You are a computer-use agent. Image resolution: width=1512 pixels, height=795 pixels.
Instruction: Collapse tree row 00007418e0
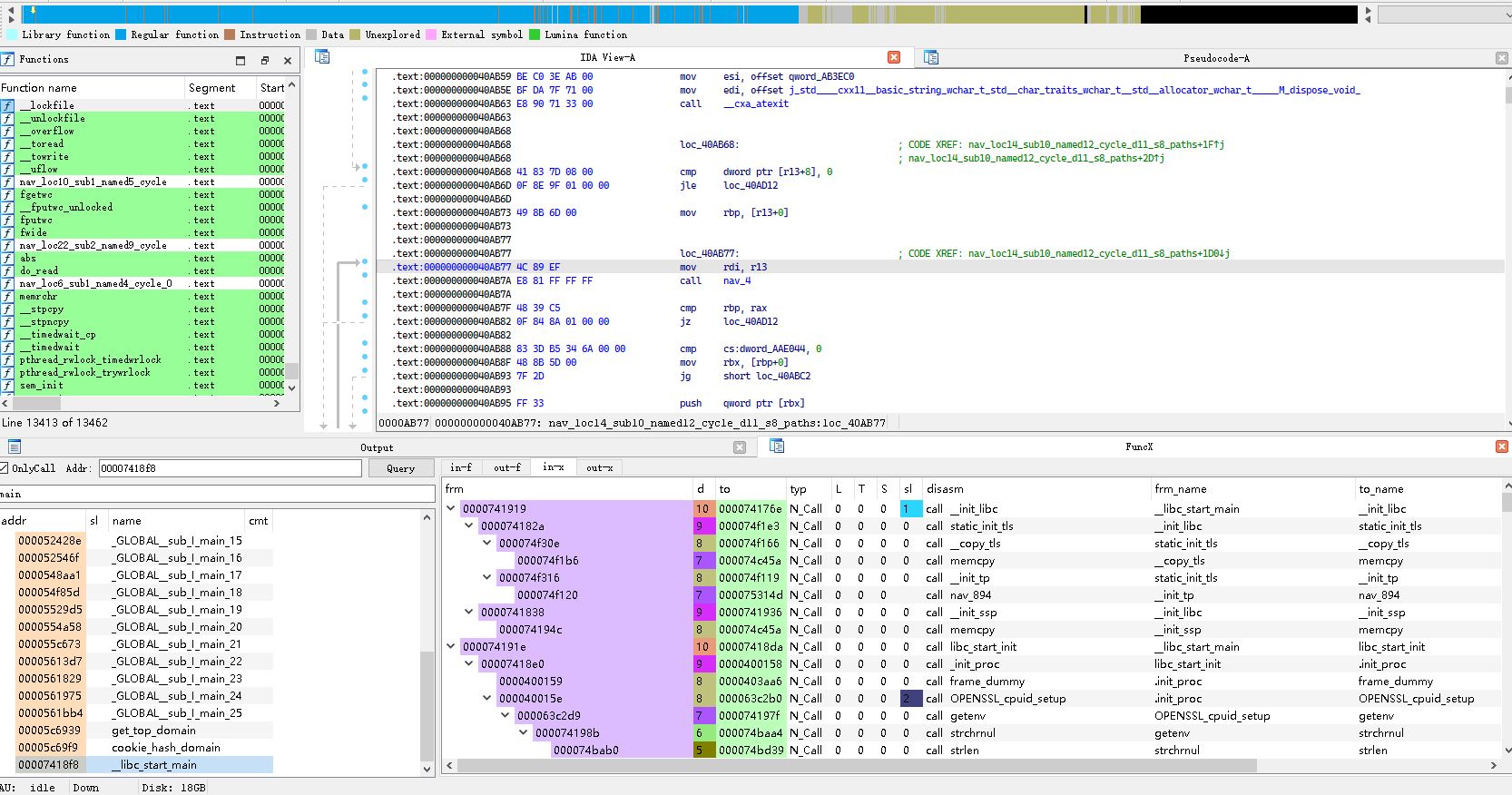click(x=469, y=663)
